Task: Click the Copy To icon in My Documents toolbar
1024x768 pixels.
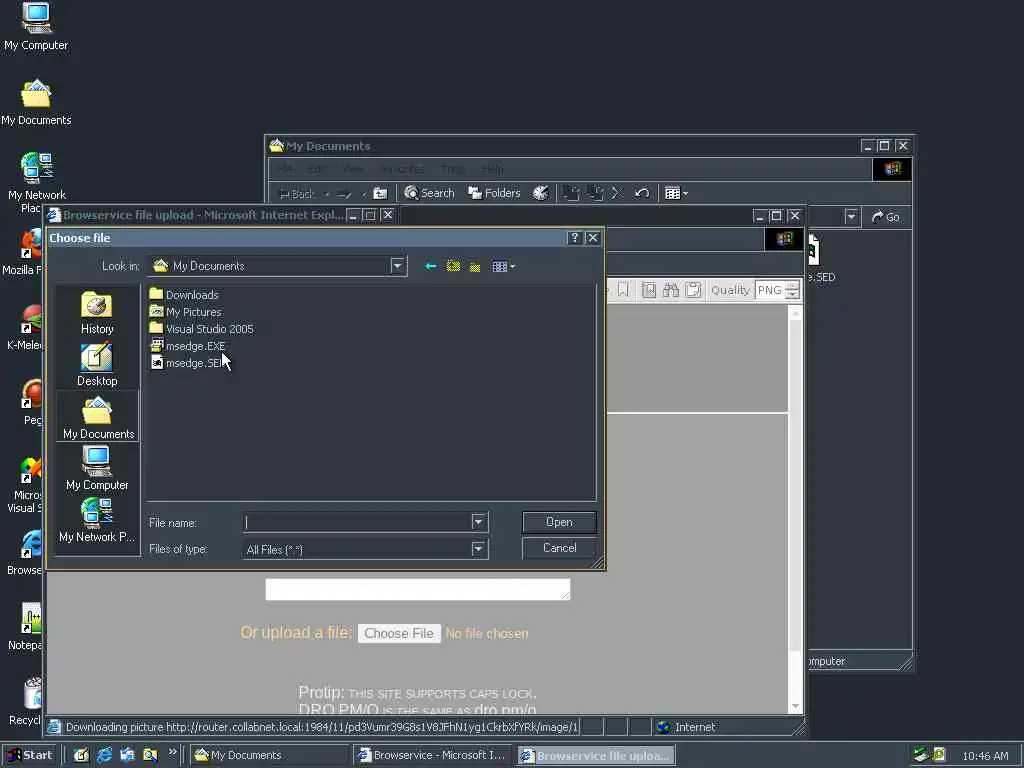Action: pos(595,193)
